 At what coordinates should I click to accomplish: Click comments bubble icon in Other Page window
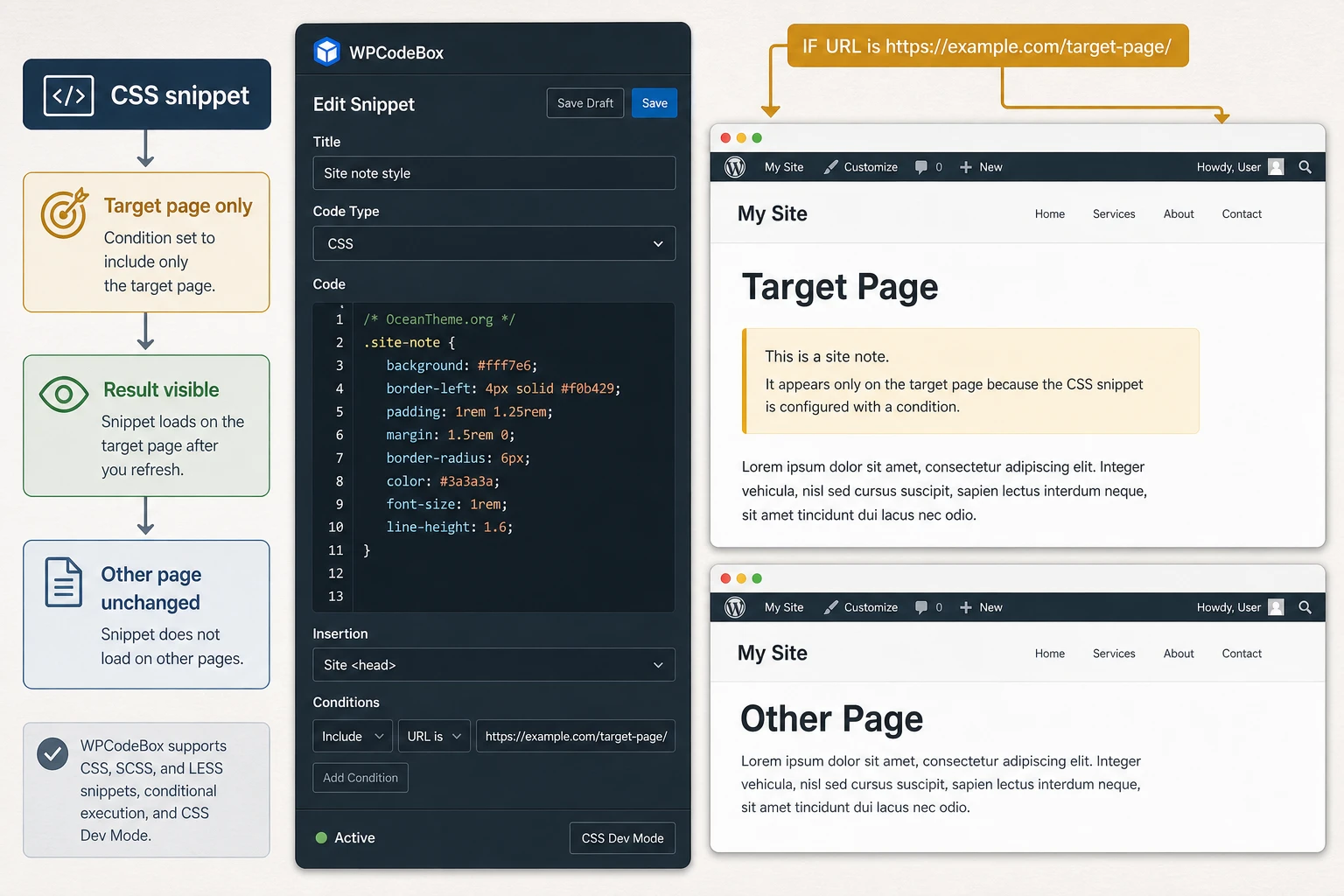click(x=921, y=607)
